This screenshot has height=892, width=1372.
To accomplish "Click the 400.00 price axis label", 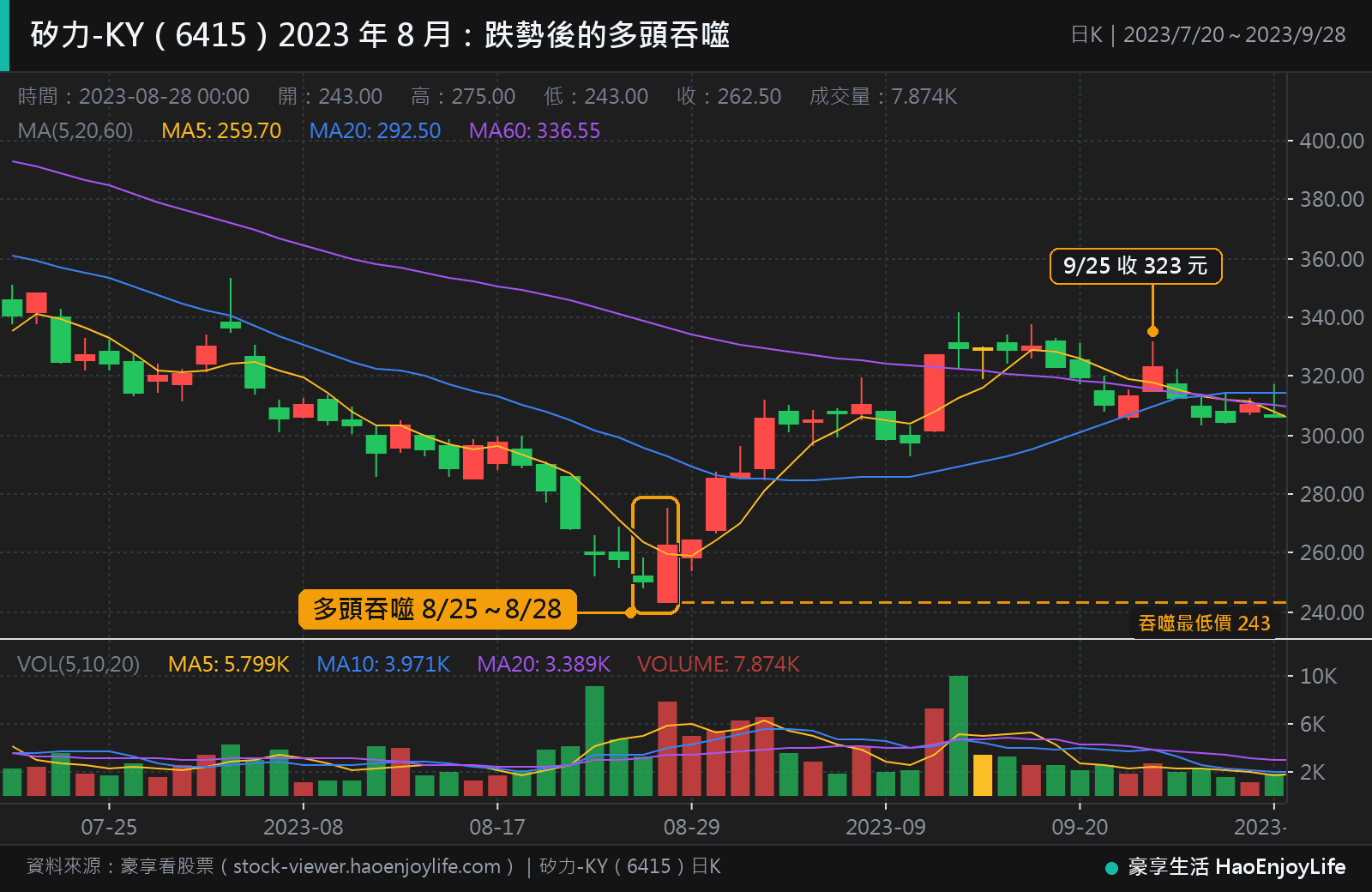I will point(1331,141).
